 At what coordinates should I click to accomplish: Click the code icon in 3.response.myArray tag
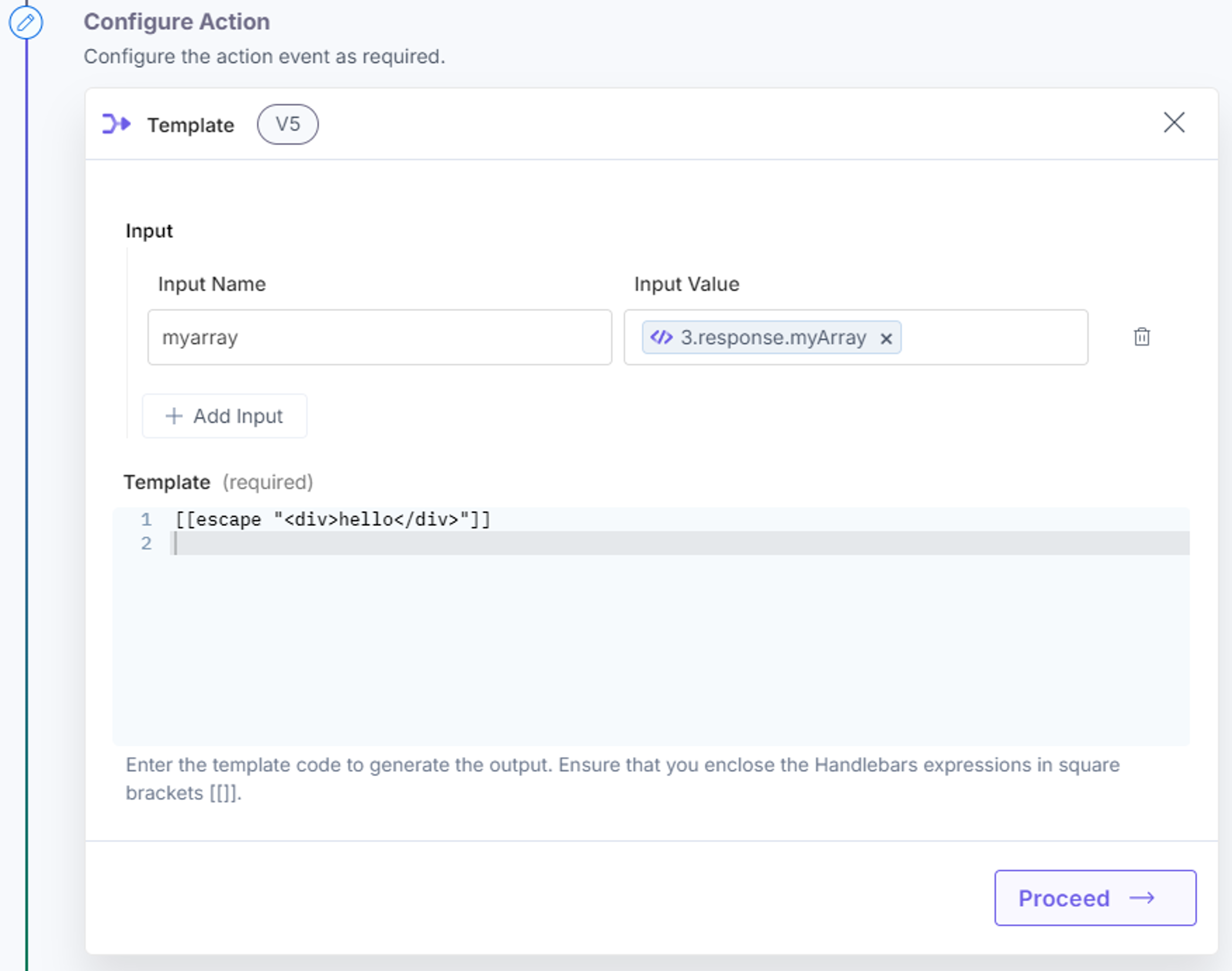pyautogui.click(x=662, y=337)
